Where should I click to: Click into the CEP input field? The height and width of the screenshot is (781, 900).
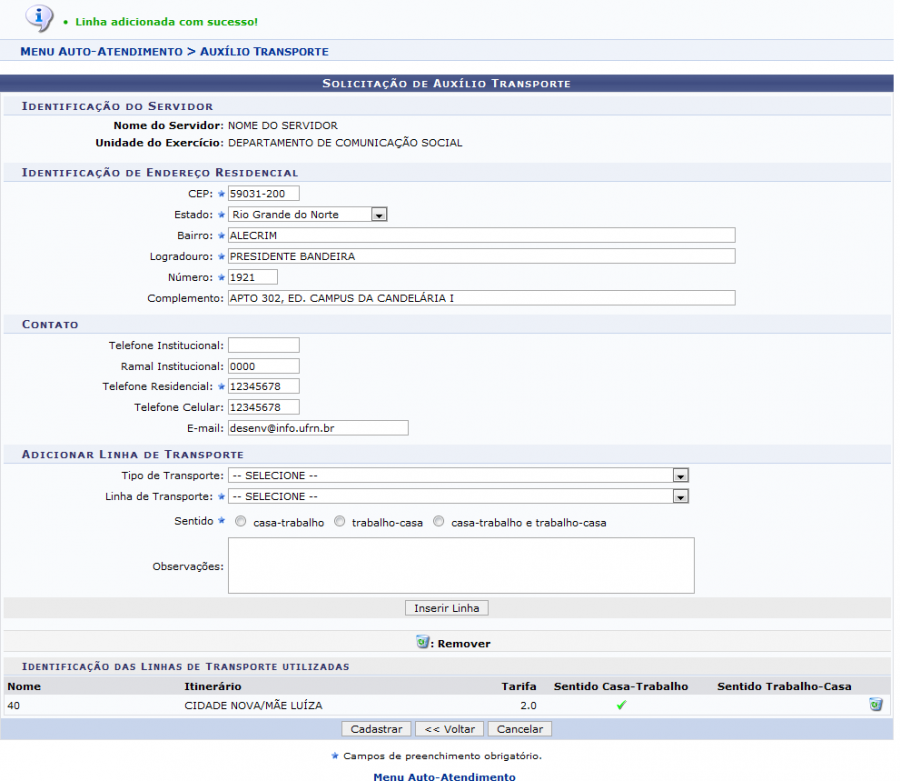pyautogui.click(x=263, y=193)
